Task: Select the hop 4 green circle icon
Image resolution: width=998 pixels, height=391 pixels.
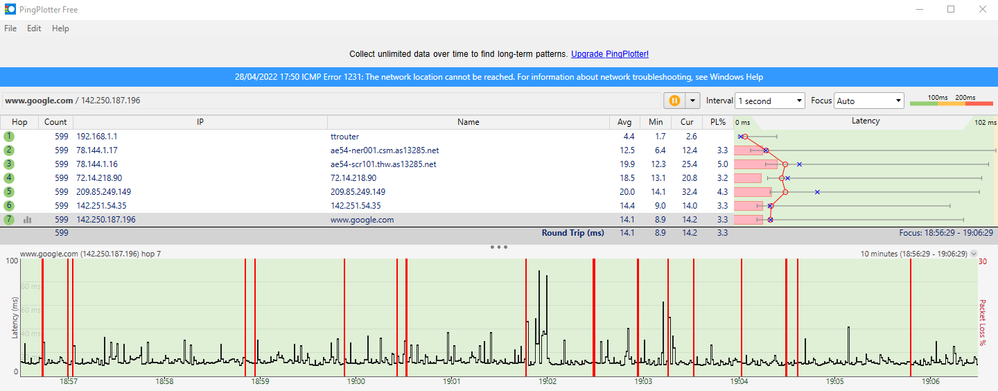Action: click(x=8, y=178)
